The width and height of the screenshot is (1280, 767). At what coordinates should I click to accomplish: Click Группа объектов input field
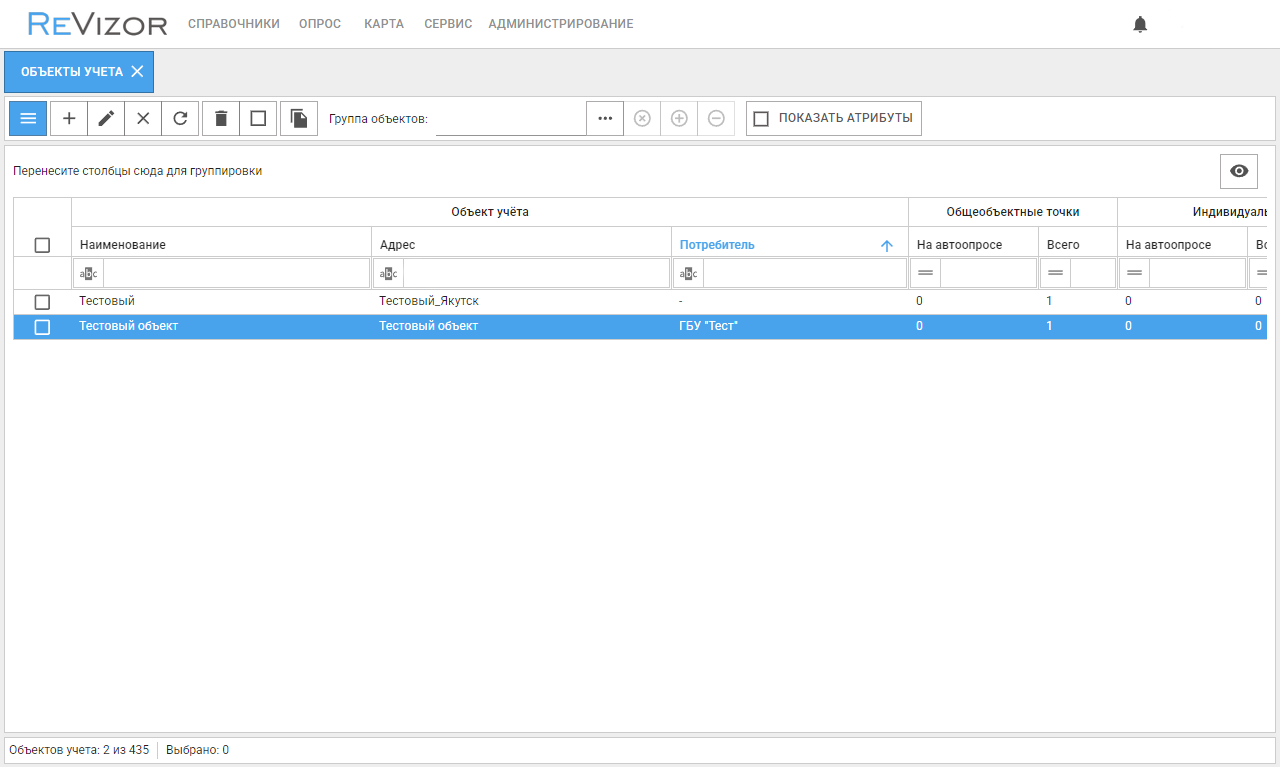point(511,118)
